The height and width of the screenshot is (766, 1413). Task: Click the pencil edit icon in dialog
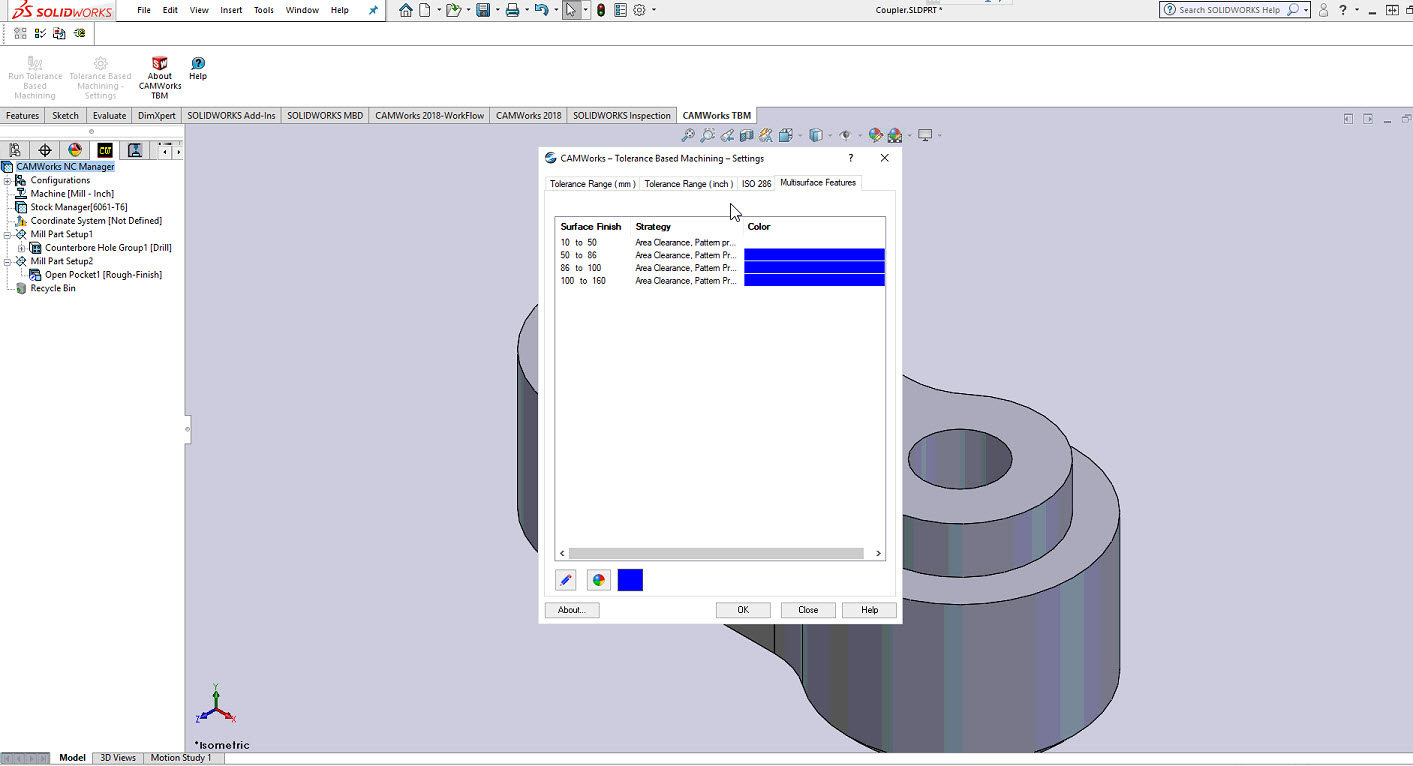pyautogui.click(x=566, y=580)
